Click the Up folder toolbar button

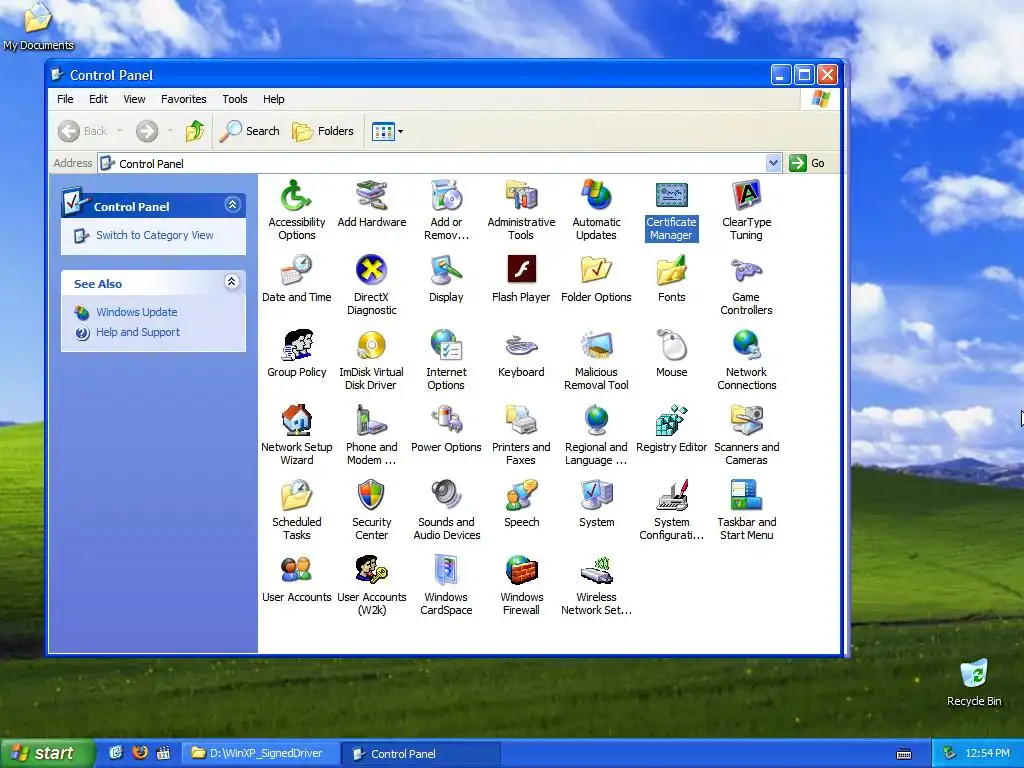click(195, 131)
